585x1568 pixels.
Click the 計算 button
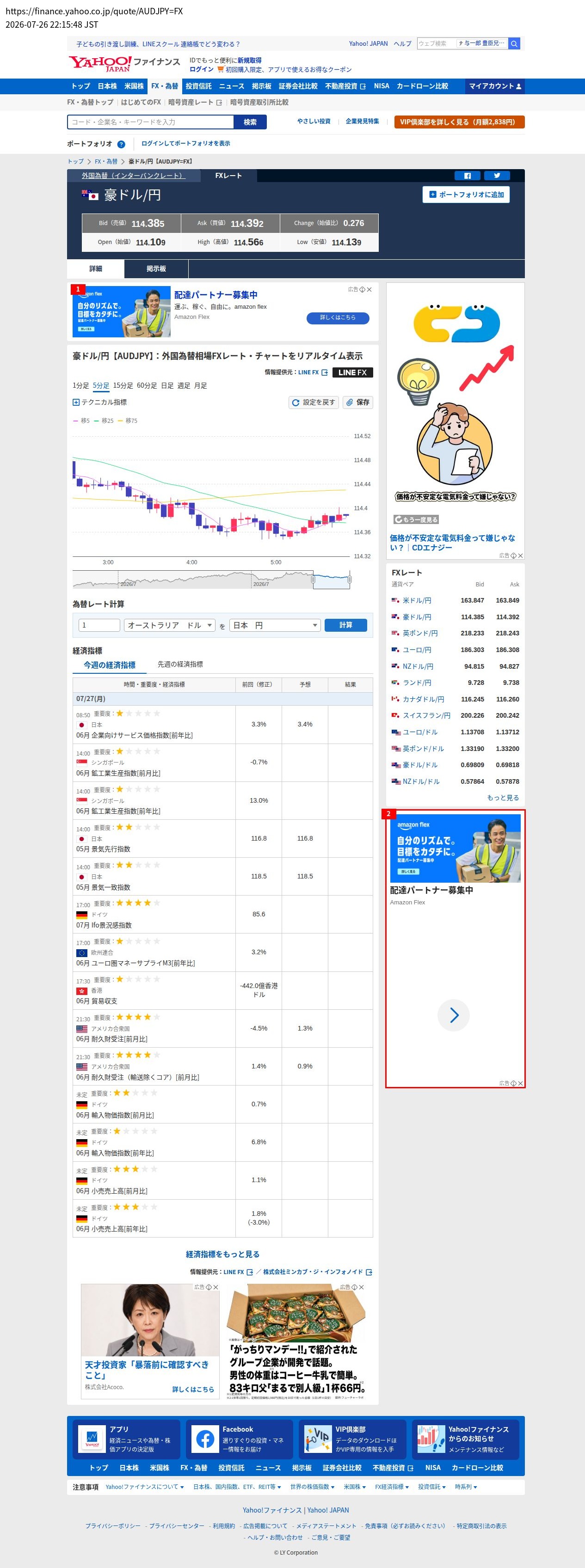coord(345,625)
